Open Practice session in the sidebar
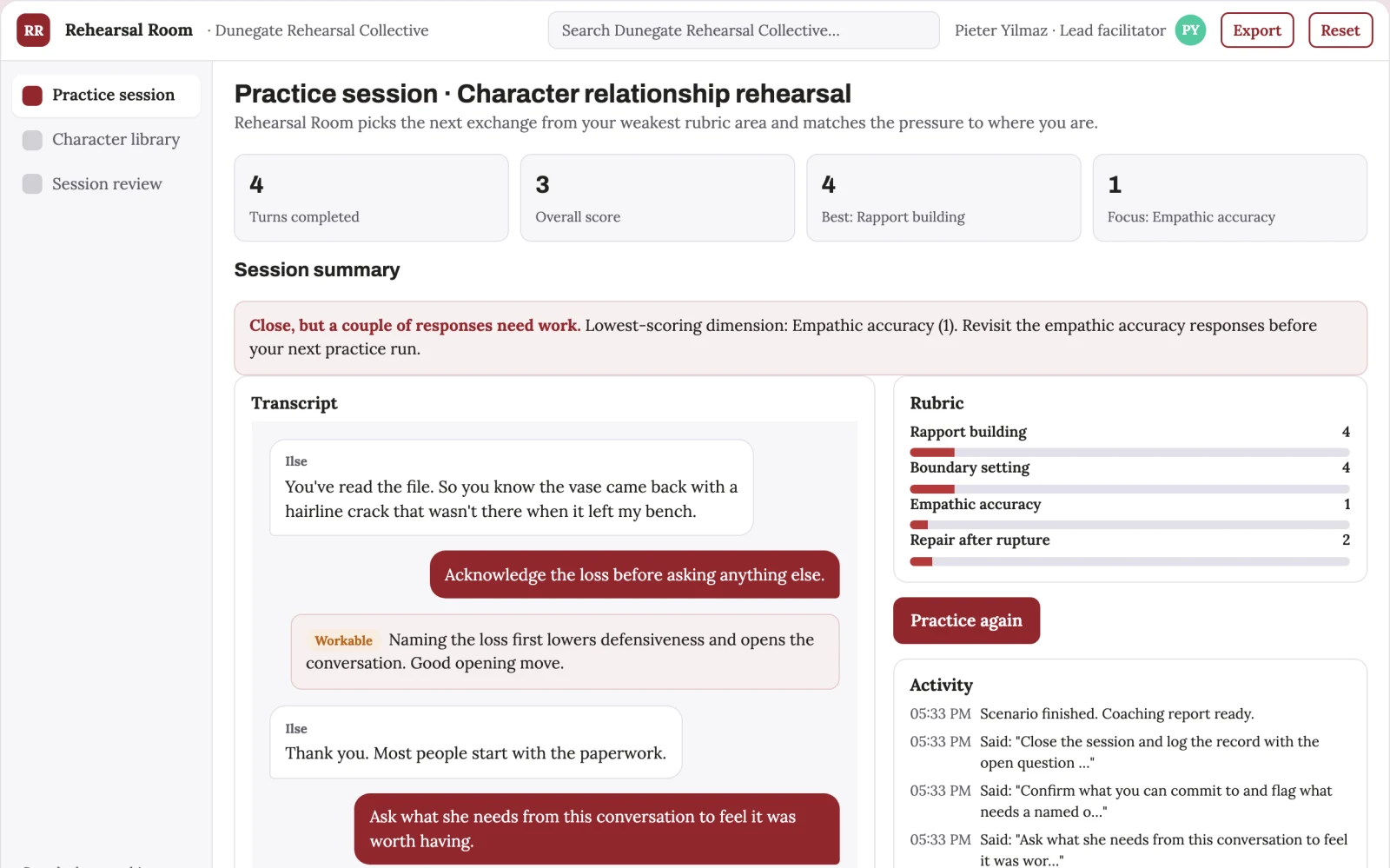 click(106, 96)
